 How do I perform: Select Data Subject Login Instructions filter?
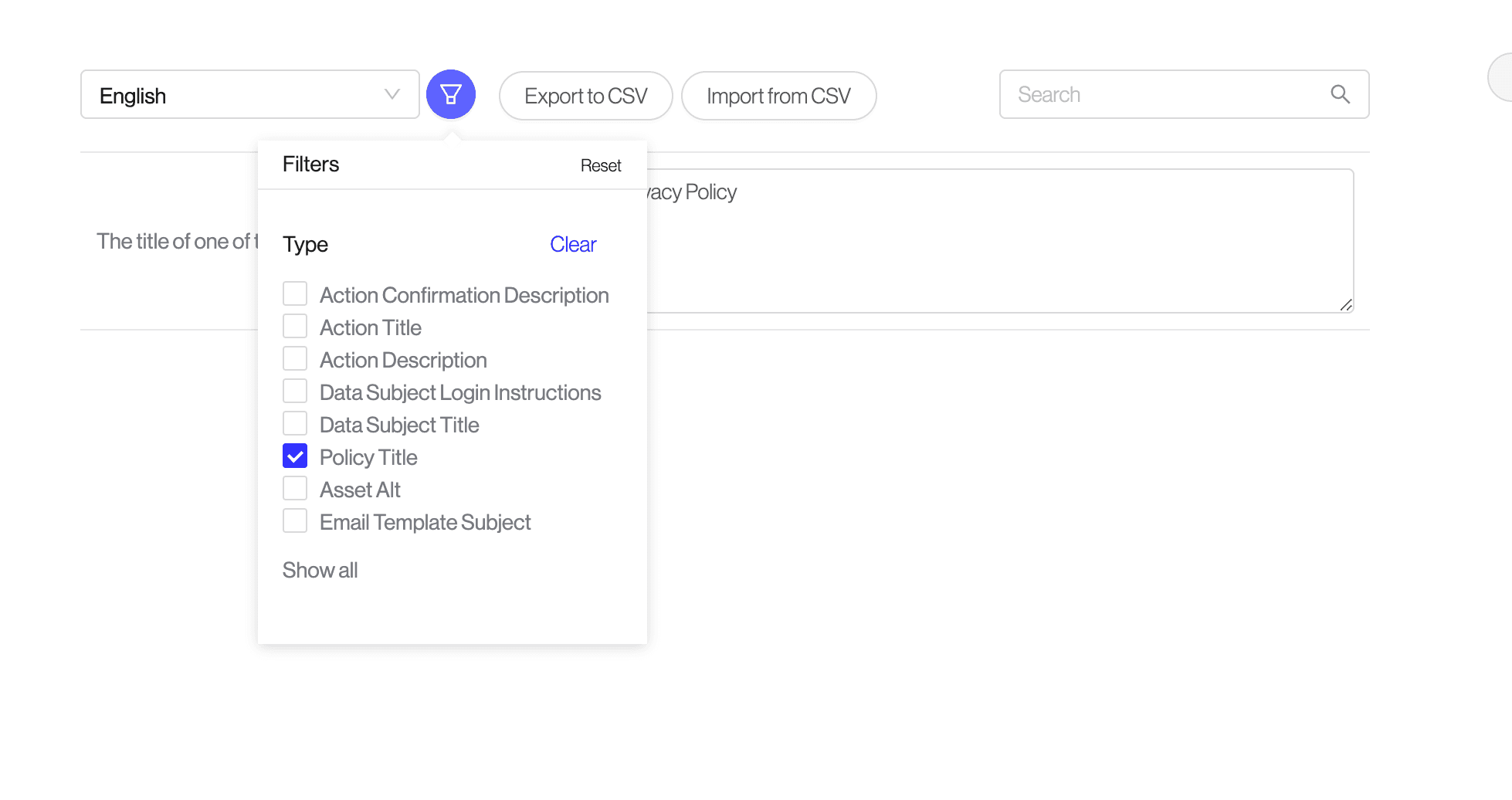point(295,392)
